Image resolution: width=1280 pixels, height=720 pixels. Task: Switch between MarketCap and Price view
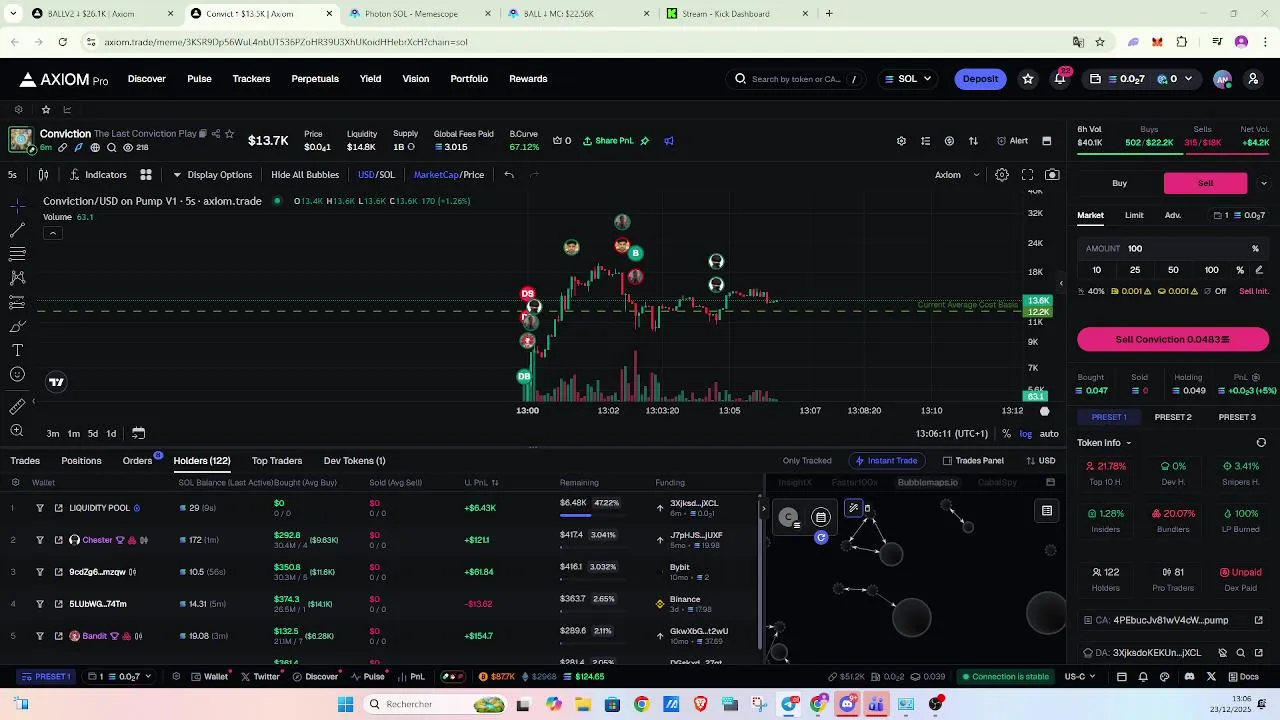coord(449,175)
